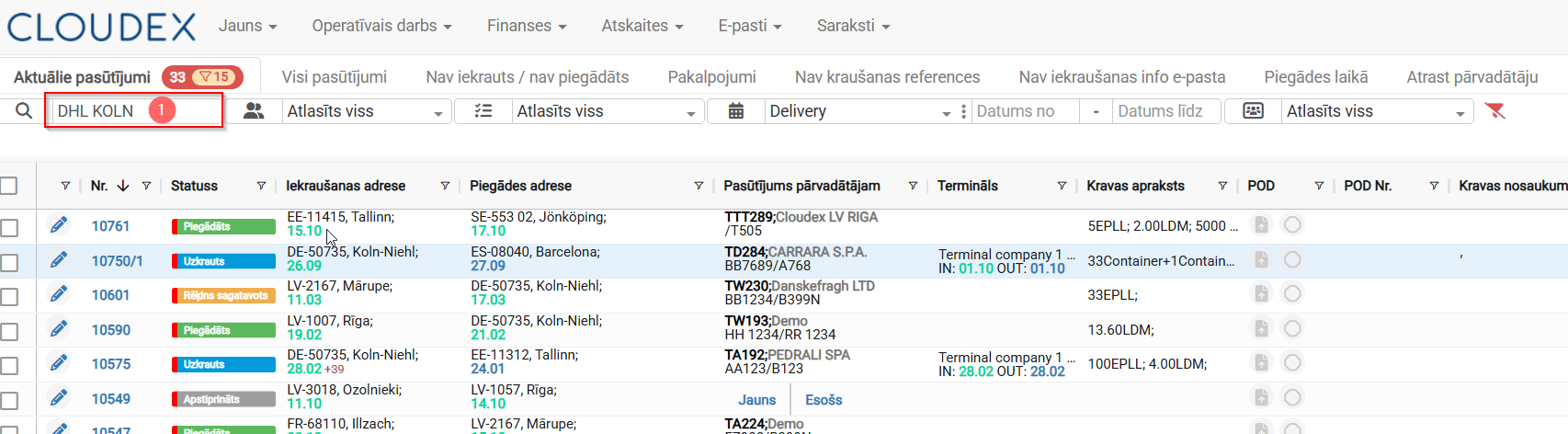Click the Jauns link in row 10549
The width and height of the screenshot is (1568, 434).
[x=756, y=400]
